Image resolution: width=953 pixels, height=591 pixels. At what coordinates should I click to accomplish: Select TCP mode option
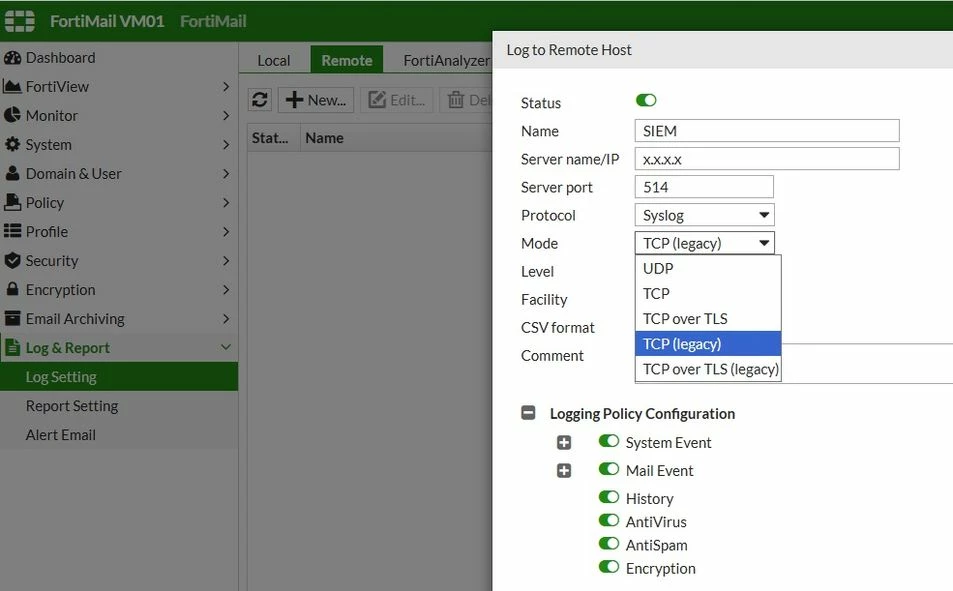[x=708, y=294]
